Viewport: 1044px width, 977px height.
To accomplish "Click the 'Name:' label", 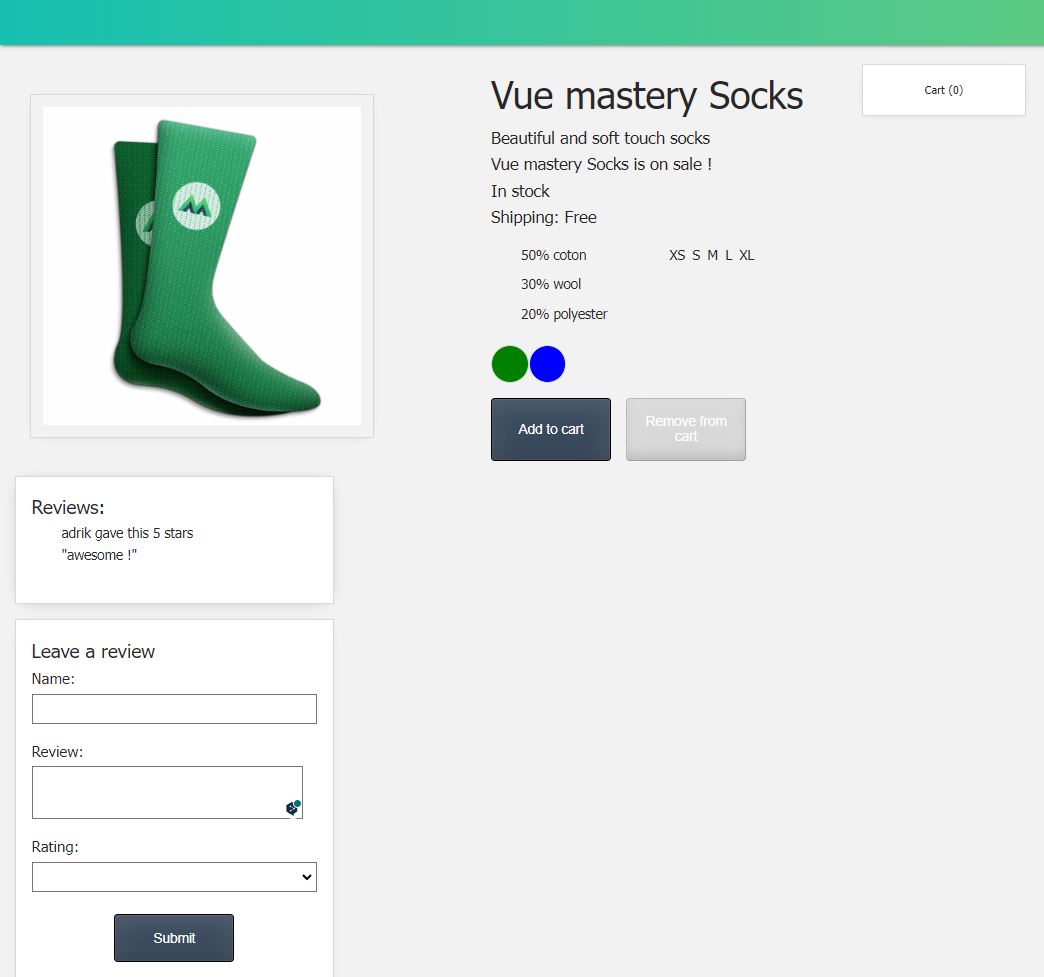I will (53, 679).
